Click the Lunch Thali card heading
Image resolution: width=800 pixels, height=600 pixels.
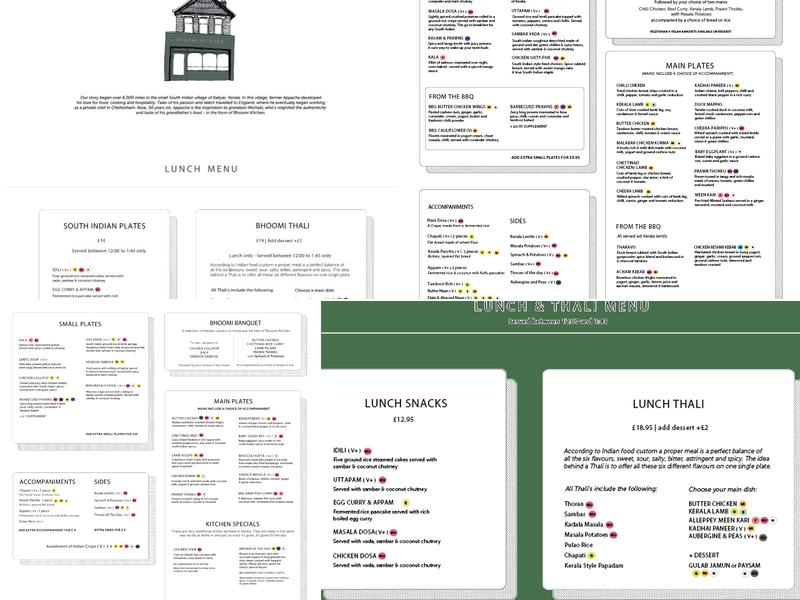click(668, 403)
